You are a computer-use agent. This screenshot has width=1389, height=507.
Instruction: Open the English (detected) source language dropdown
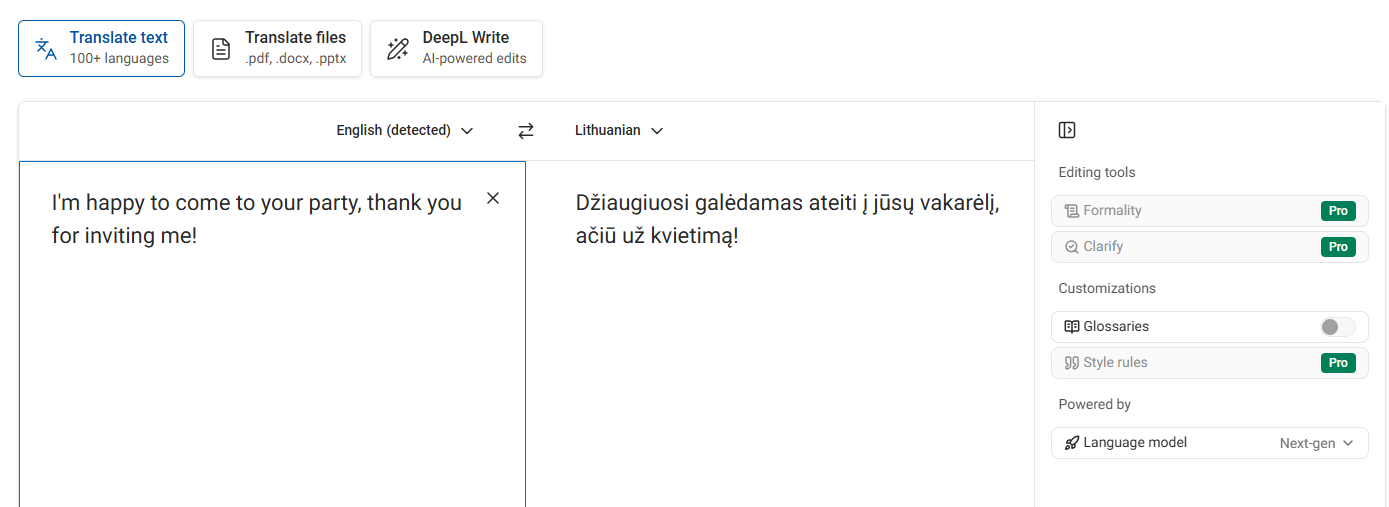(x=405, y=130)
